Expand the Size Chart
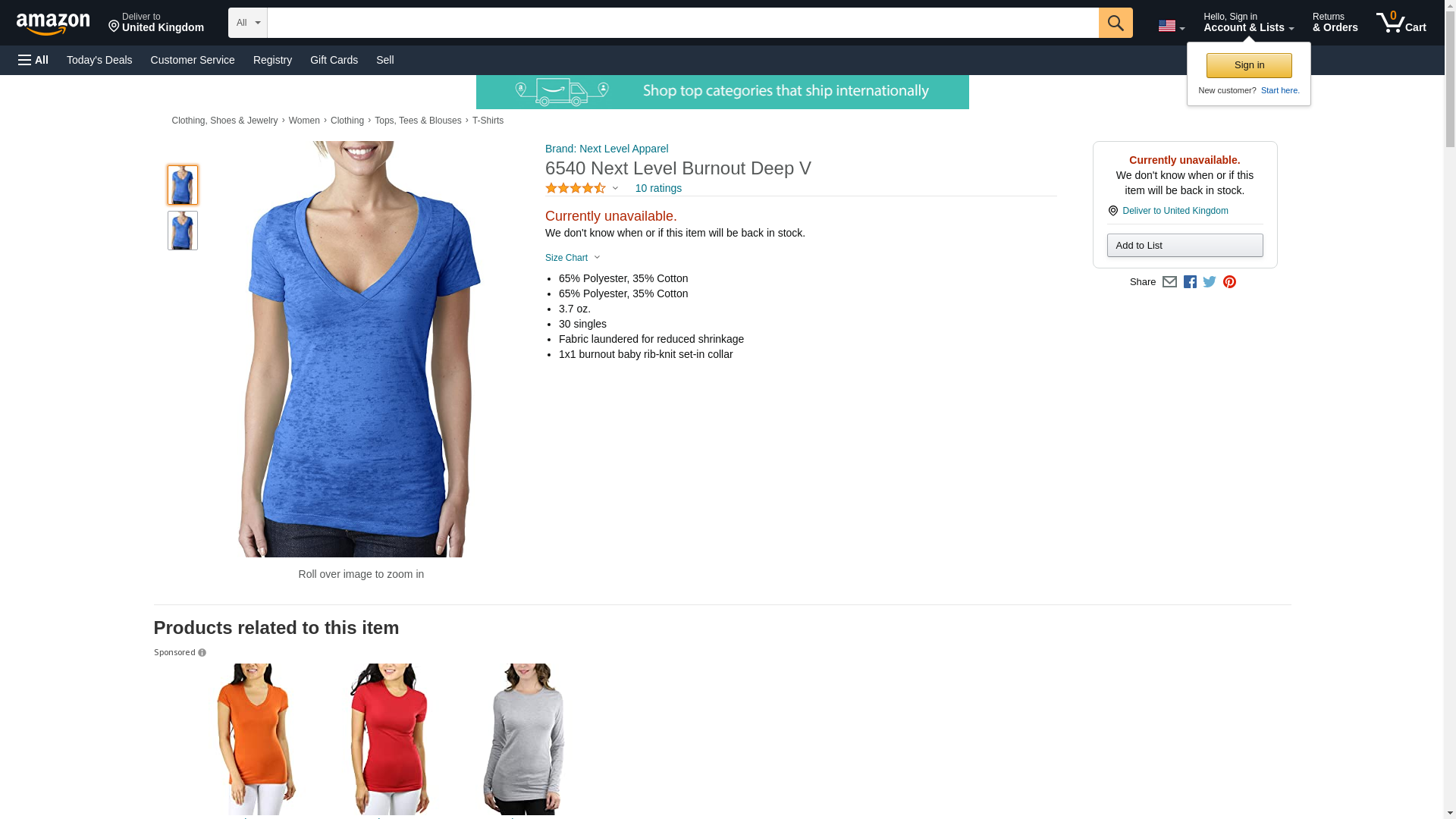This screenshot has height=819, width=1456. [x=573, y=258]
